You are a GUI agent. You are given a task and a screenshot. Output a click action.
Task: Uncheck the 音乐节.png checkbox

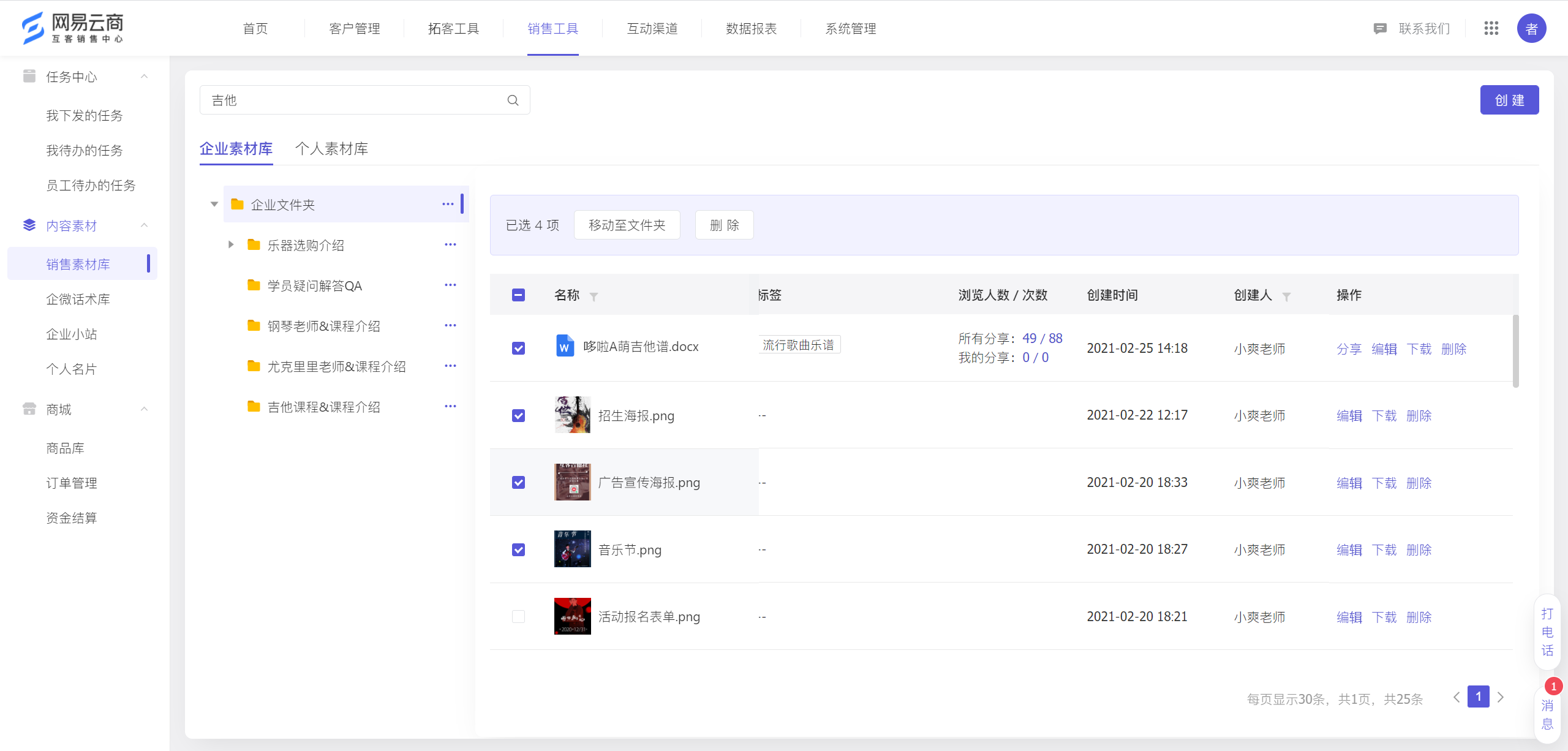[x=518, y=549]
